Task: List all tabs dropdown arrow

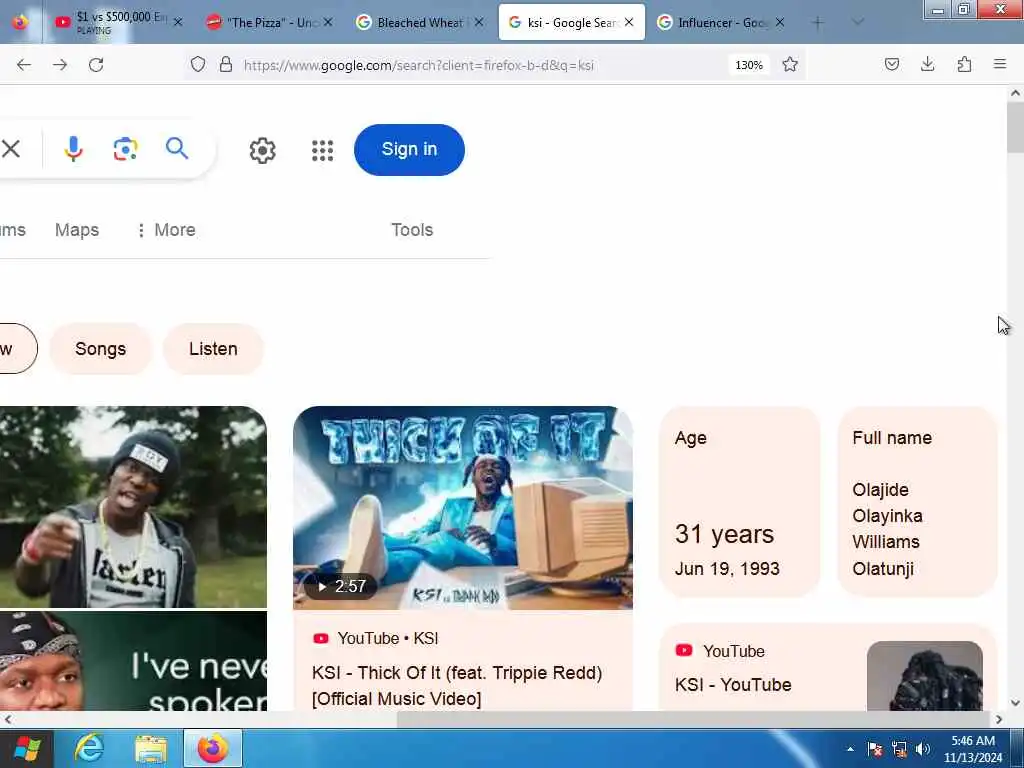Action: pos(858,22)
